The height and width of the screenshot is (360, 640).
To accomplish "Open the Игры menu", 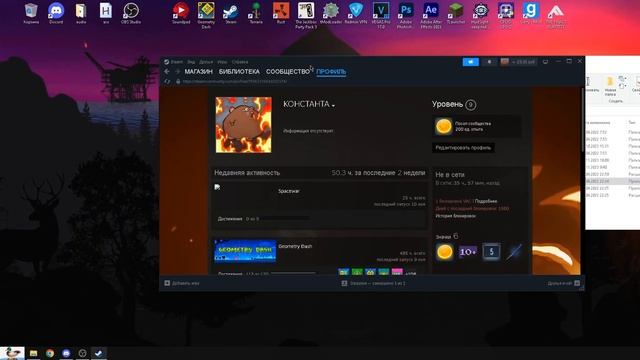I will 222,62.
